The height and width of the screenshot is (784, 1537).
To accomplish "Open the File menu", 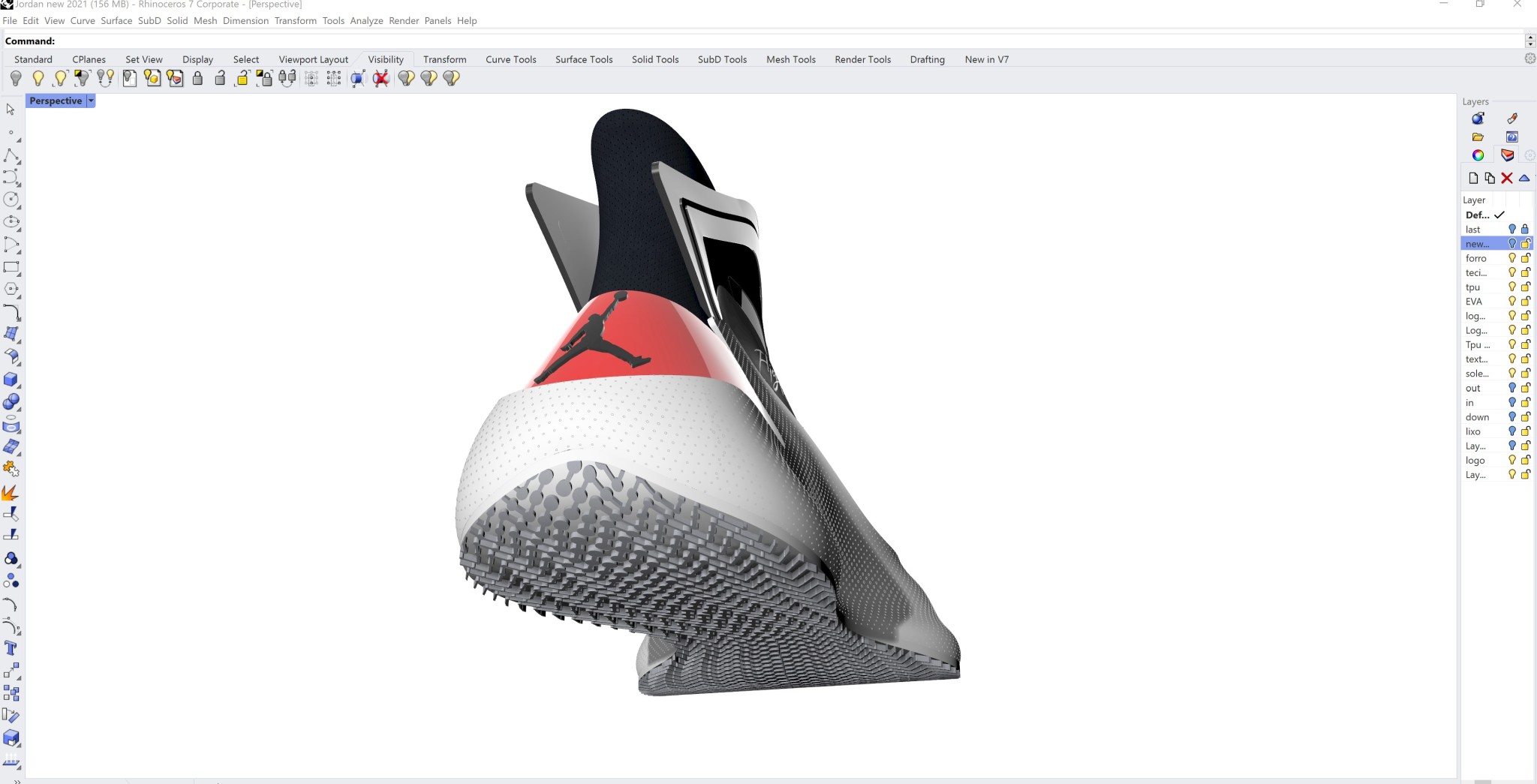I will 10,20.
